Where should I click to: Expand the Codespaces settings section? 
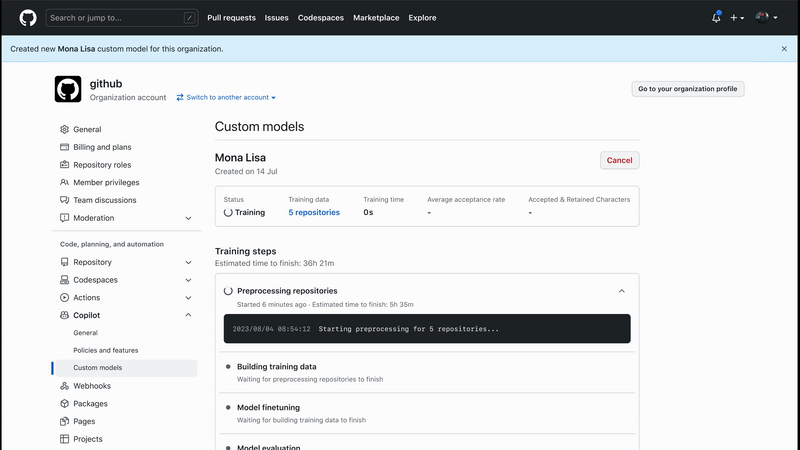tap(188, 280)
